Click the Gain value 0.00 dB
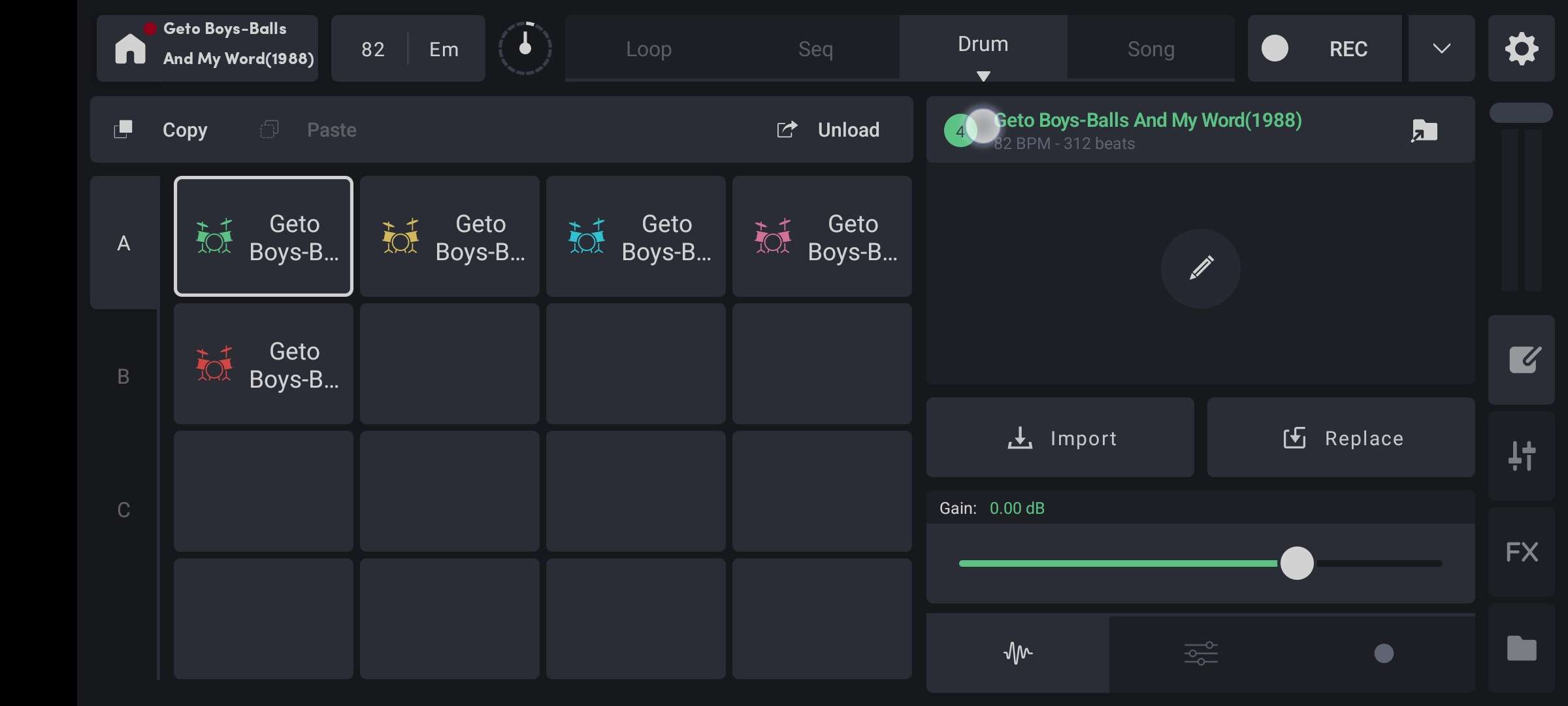The height and width of the screenshot is (706, 1568). (x=1017, y=508)
